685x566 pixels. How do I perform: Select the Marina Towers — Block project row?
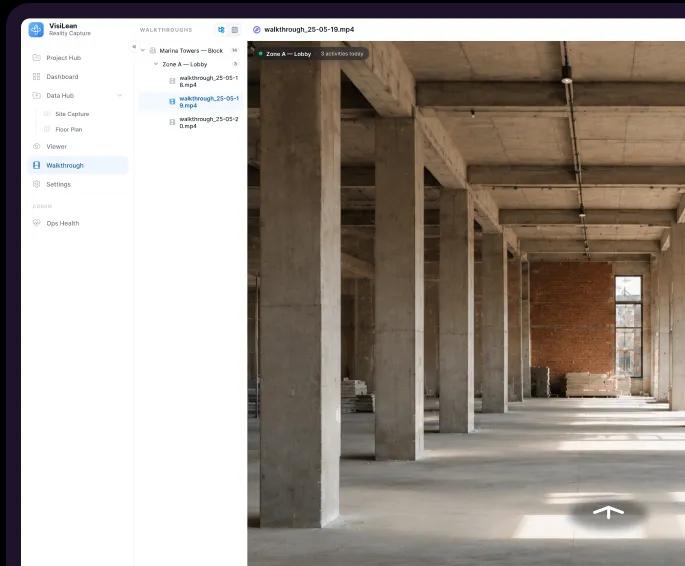click(190, 51)
